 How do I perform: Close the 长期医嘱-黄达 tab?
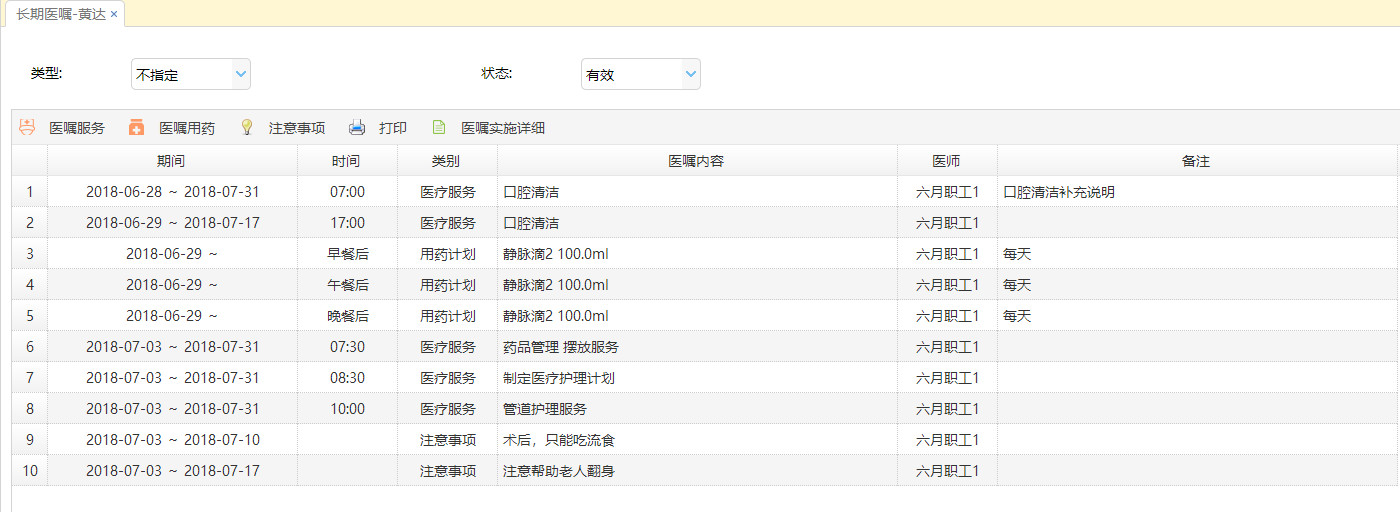(114, 14)
